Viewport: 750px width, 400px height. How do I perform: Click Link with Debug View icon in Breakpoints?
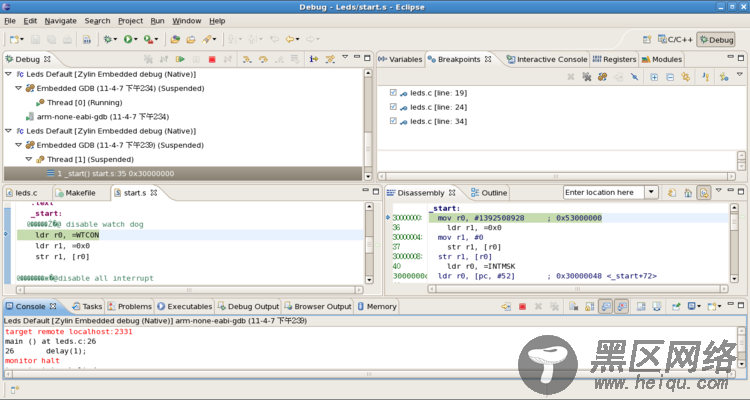coord(686,77)
